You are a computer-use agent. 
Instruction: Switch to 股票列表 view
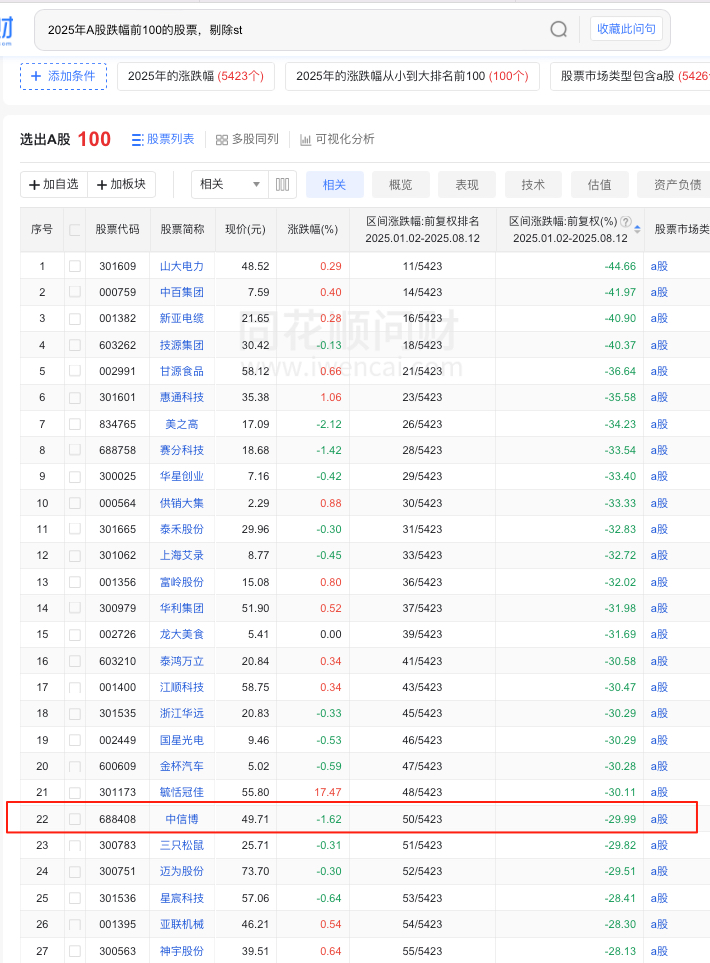pyautogui.click(x=163, y=139)
